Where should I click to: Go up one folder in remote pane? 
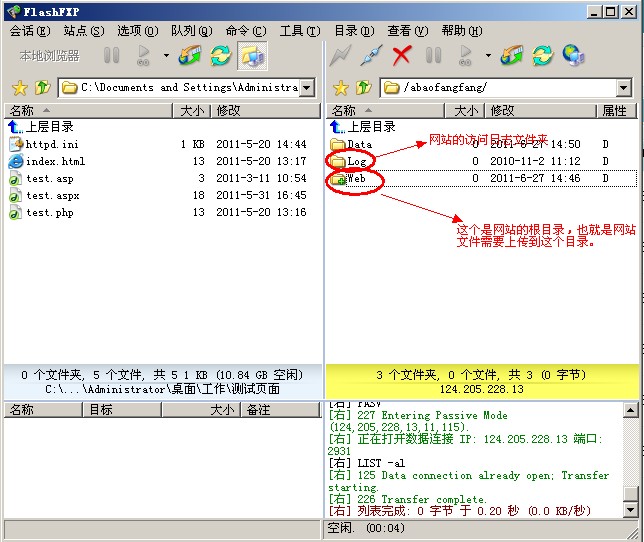coord(362,88)
